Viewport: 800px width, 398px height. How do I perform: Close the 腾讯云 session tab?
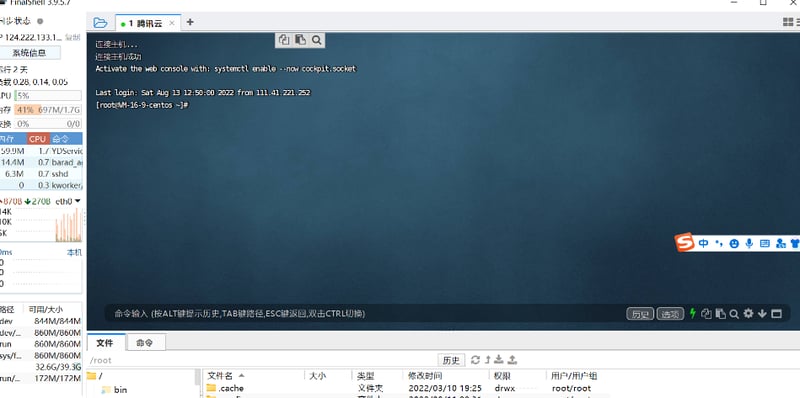click(172, 23)
